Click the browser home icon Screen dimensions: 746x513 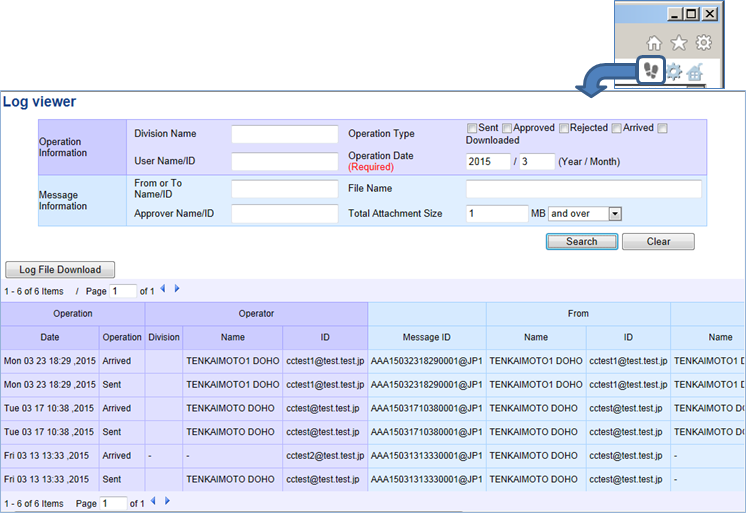click(x=654, y=43)
